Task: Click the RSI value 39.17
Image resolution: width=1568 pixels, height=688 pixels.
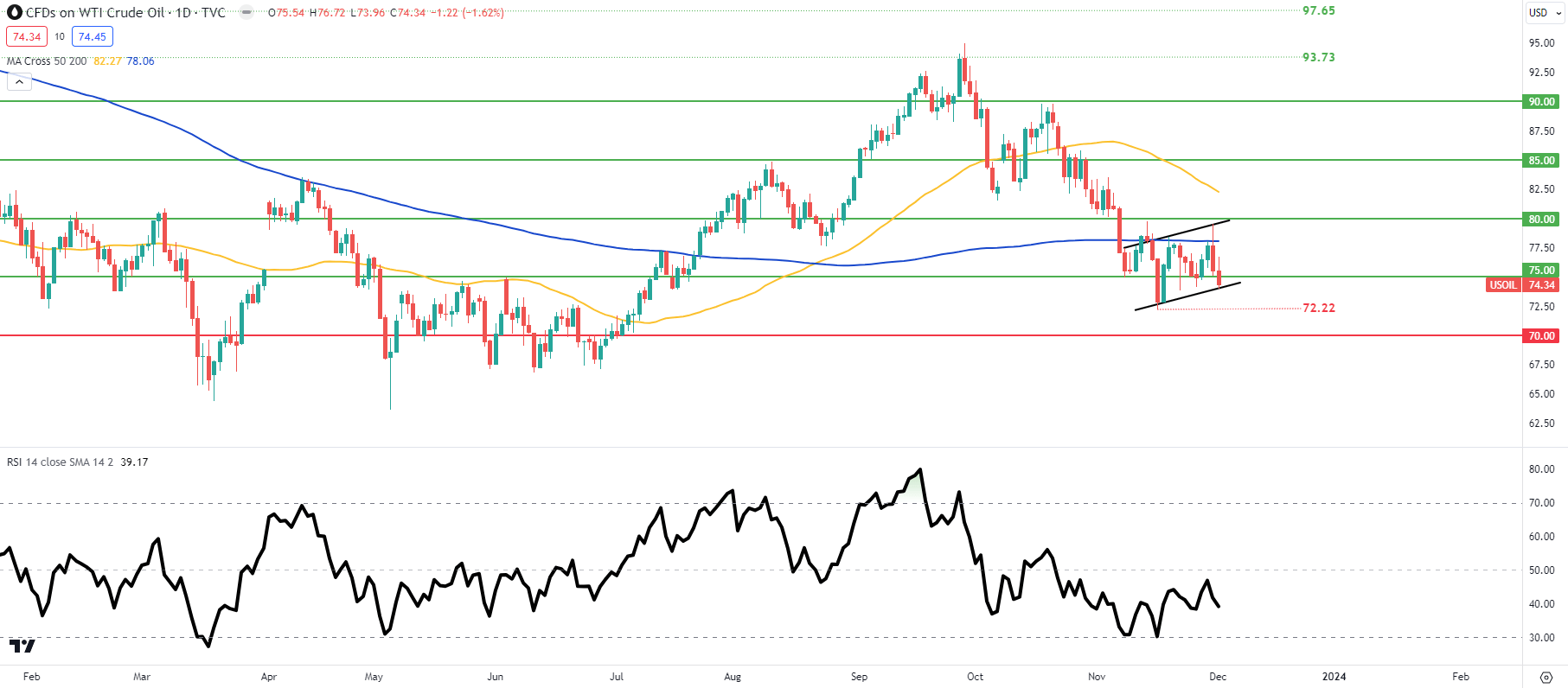Action: coord(134,462)
